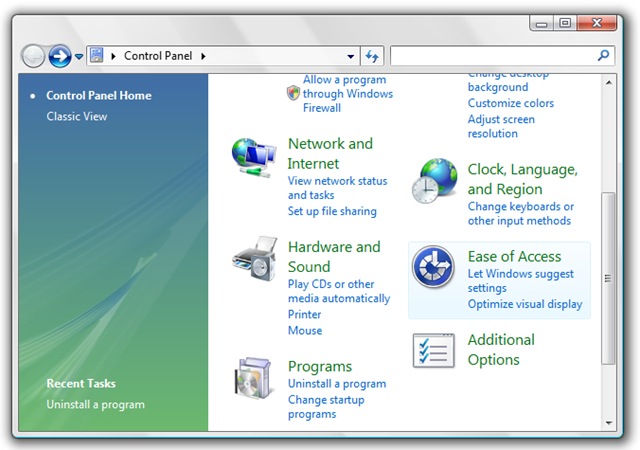Click the search magnifier icon
This screenshot has width=640, height=450.
[x=603, y=55]
